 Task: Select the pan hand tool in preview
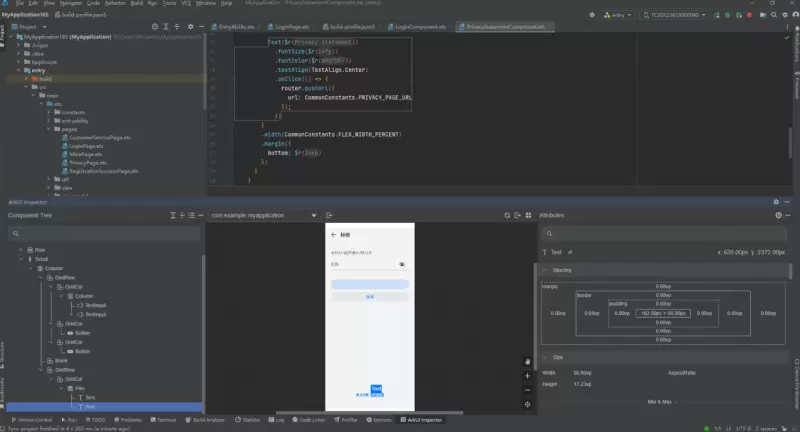pyautogui.click(x=527, y=361)
